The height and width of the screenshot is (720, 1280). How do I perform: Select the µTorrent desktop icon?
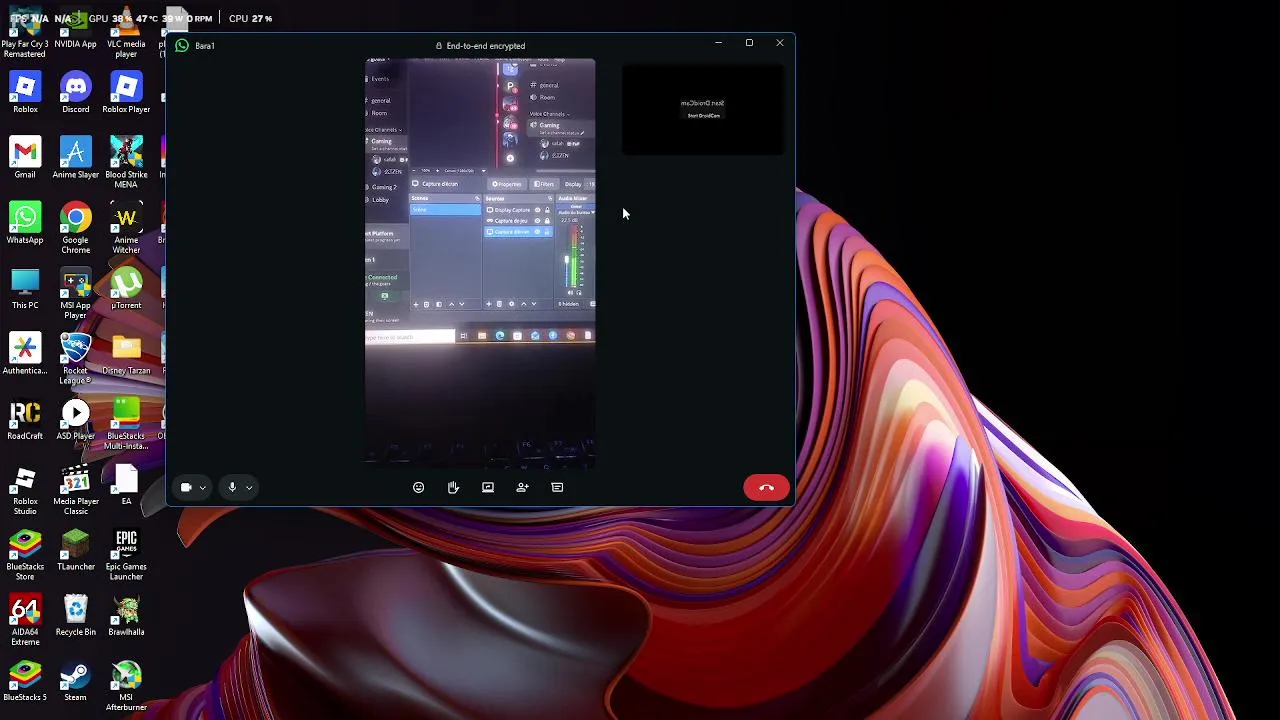[x=126, y=288]
